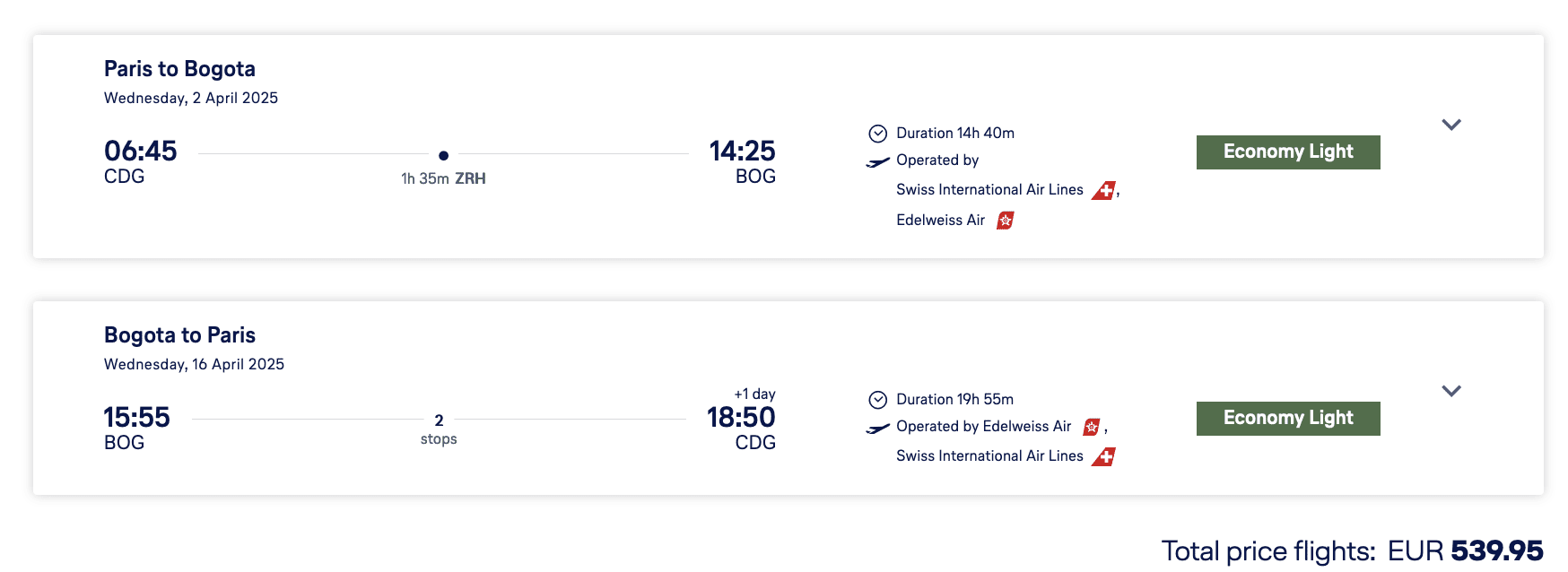This screenshot has height=572, width=1568.
Task: Click the Edelweiss Air logo on the Bogota to Paris flight
Action: point(1092,427)
